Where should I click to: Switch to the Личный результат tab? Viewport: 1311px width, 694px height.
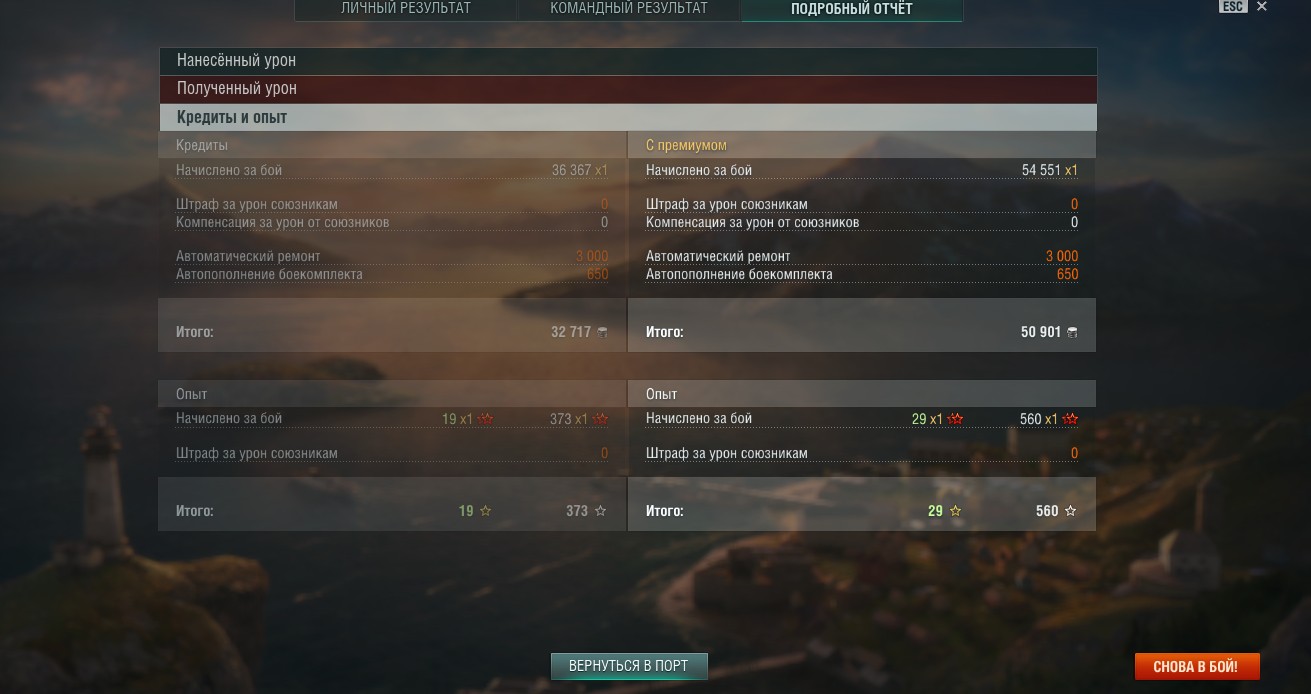[x=405, y=9]
